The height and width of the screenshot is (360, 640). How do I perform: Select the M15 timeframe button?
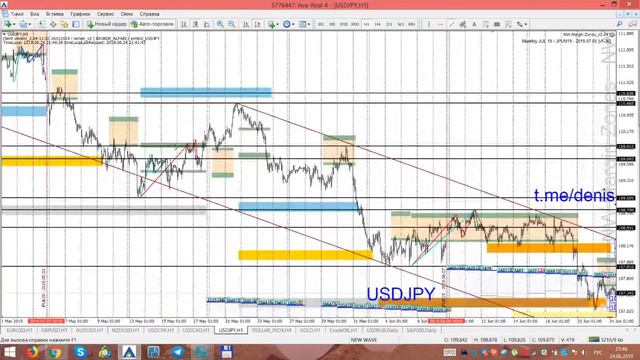point(344,24)
